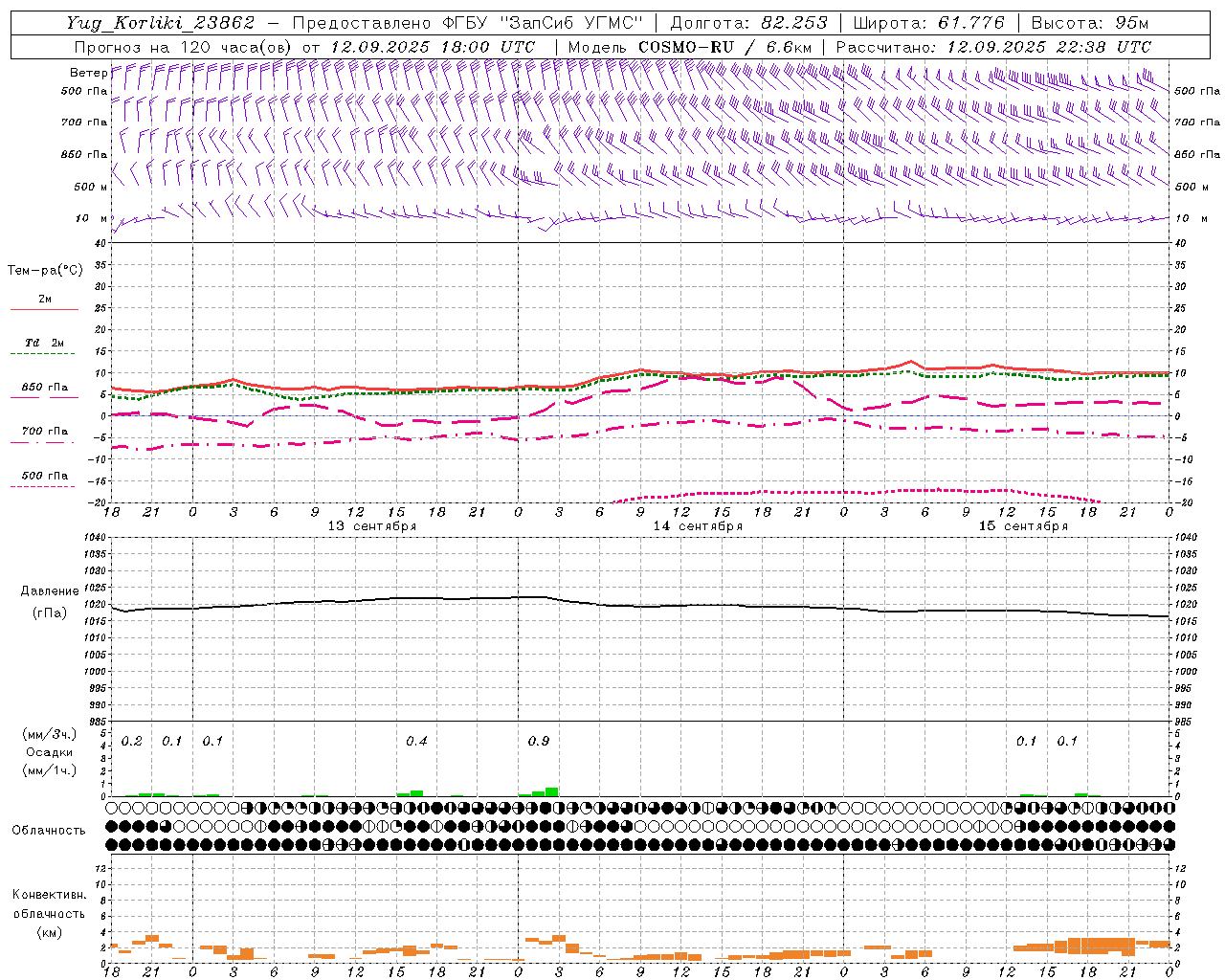The width and height of the screenshot is (1225, 980).
Task: Click the '10 м' wind level label on the left axis
Action: (x=92, y=218)
